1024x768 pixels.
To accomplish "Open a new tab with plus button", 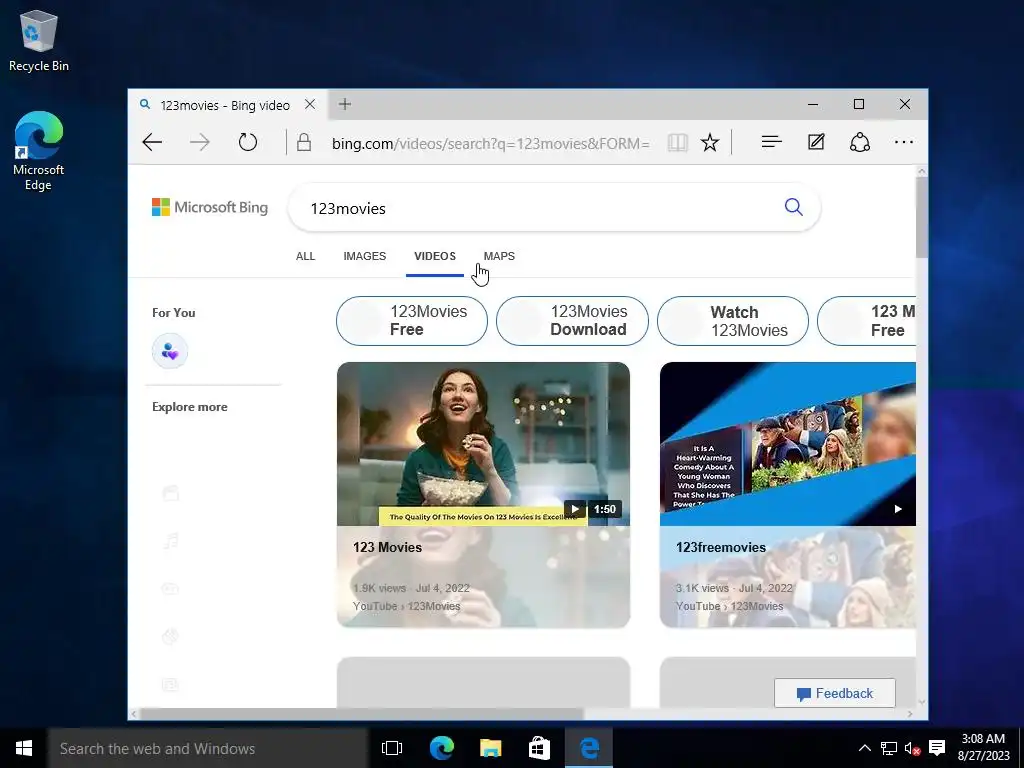I will (345, 104).
